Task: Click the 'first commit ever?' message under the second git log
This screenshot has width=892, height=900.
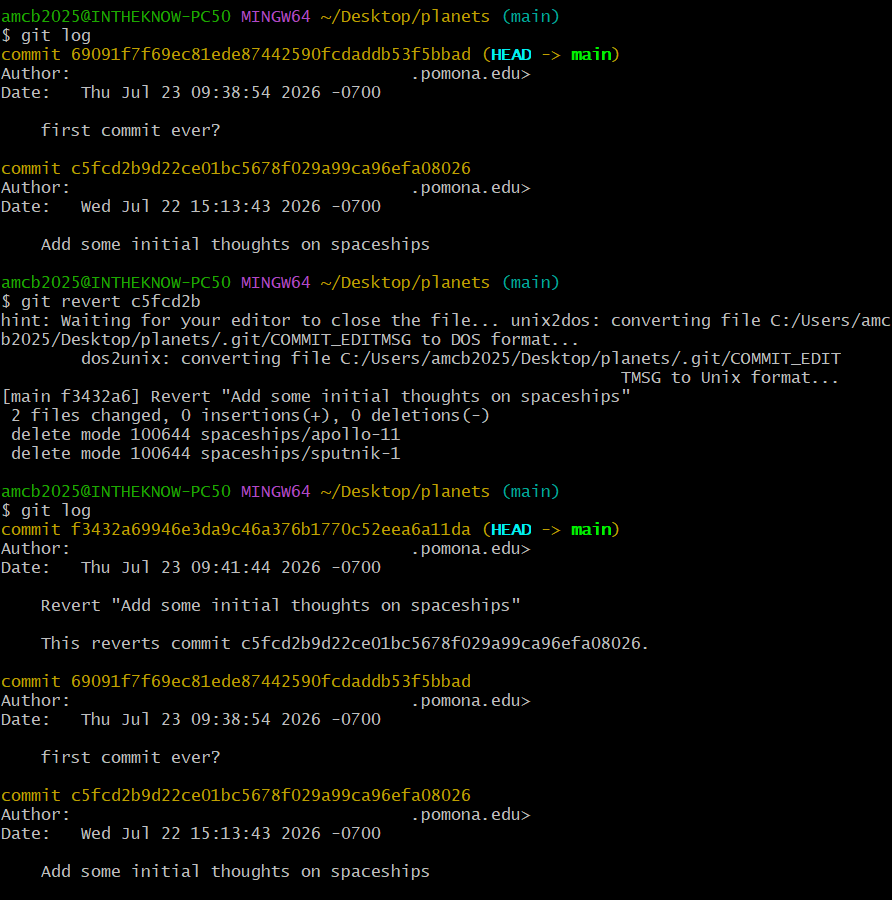Action: [x=130, y=757]
